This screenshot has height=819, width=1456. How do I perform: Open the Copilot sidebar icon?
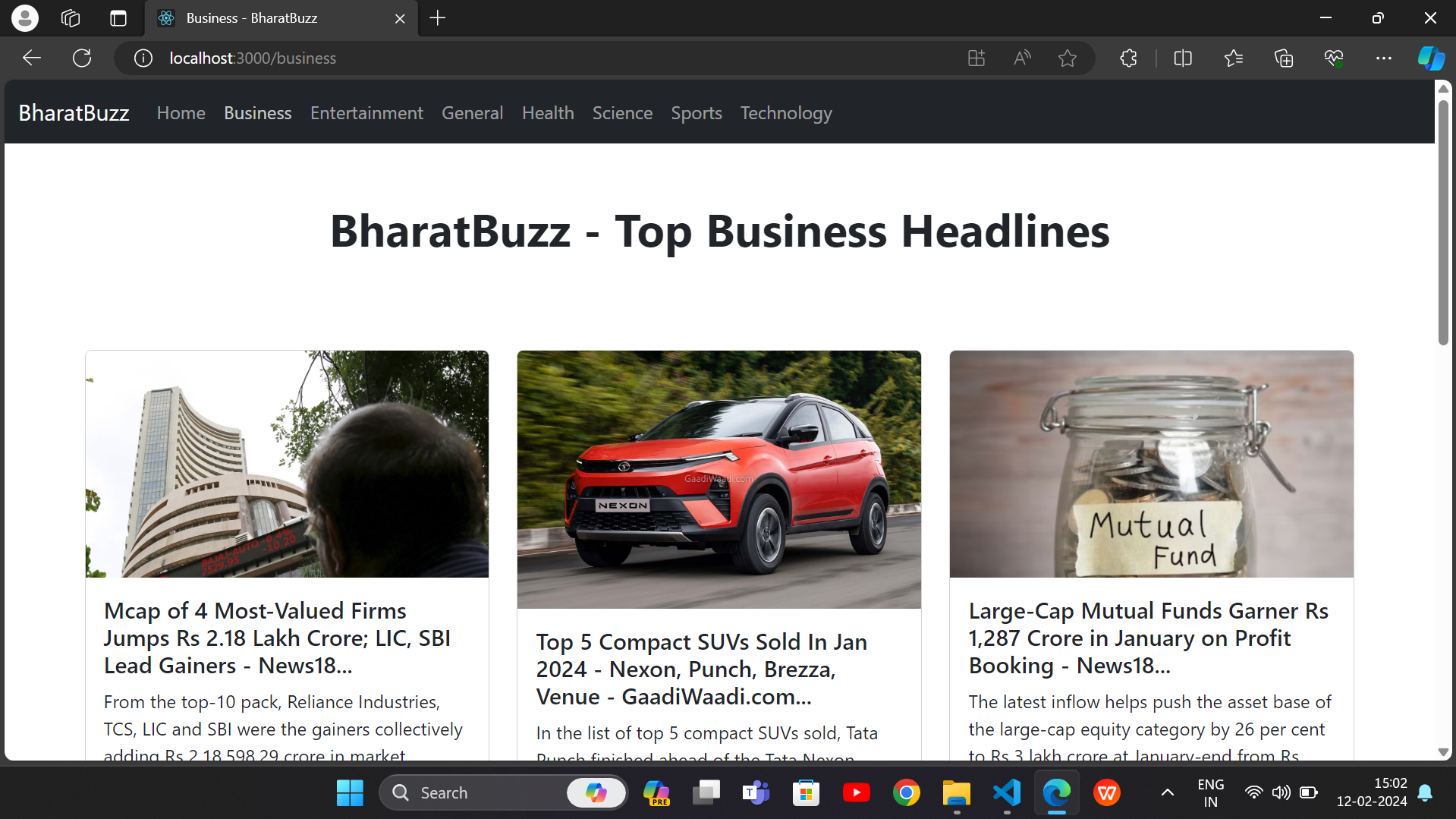(x=1431, y=58)
